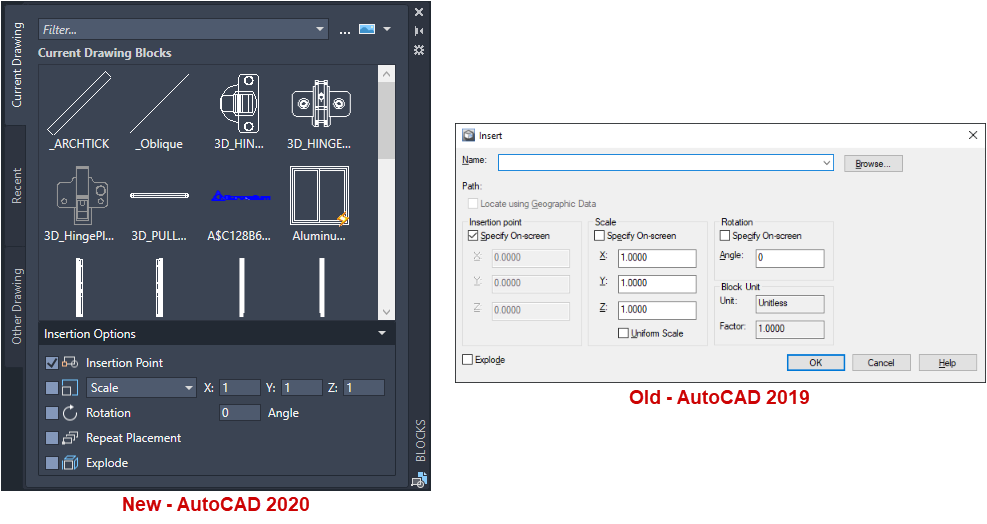
Task: Click the Z scale field in Blocks palette
Action: [x=364, y=388]
